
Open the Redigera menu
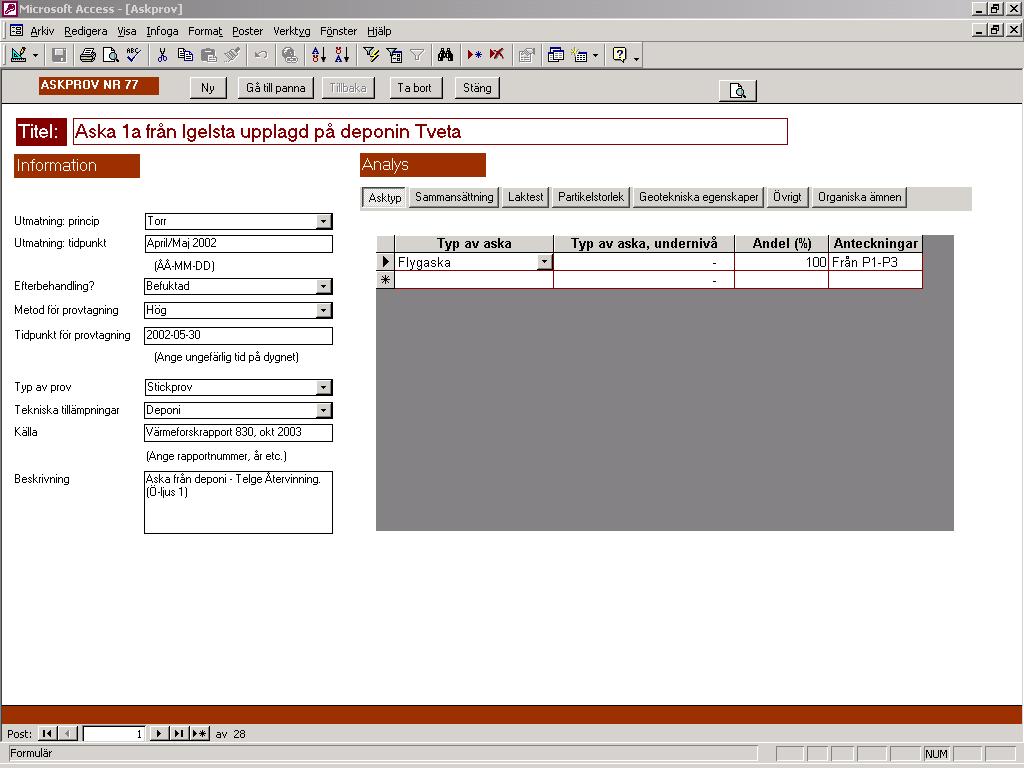pos(86,31)
